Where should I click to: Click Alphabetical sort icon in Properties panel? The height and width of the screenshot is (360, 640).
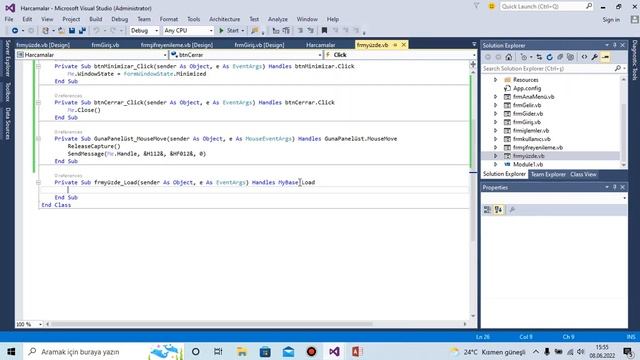(498, 210)
